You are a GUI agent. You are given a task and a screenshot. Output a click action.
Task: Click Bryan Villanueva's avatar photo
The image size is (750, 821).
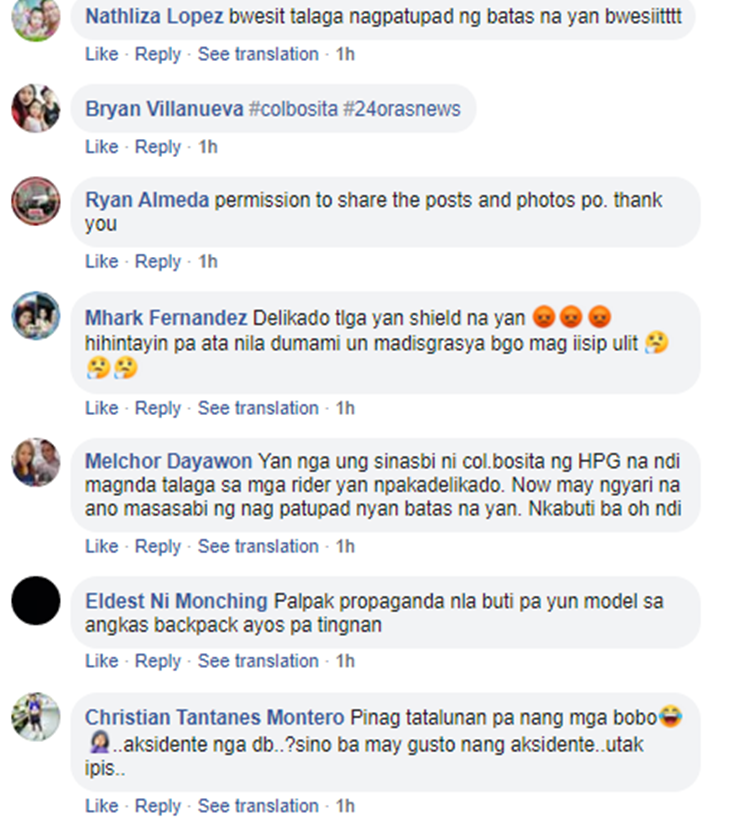click(x=36, y=108)
